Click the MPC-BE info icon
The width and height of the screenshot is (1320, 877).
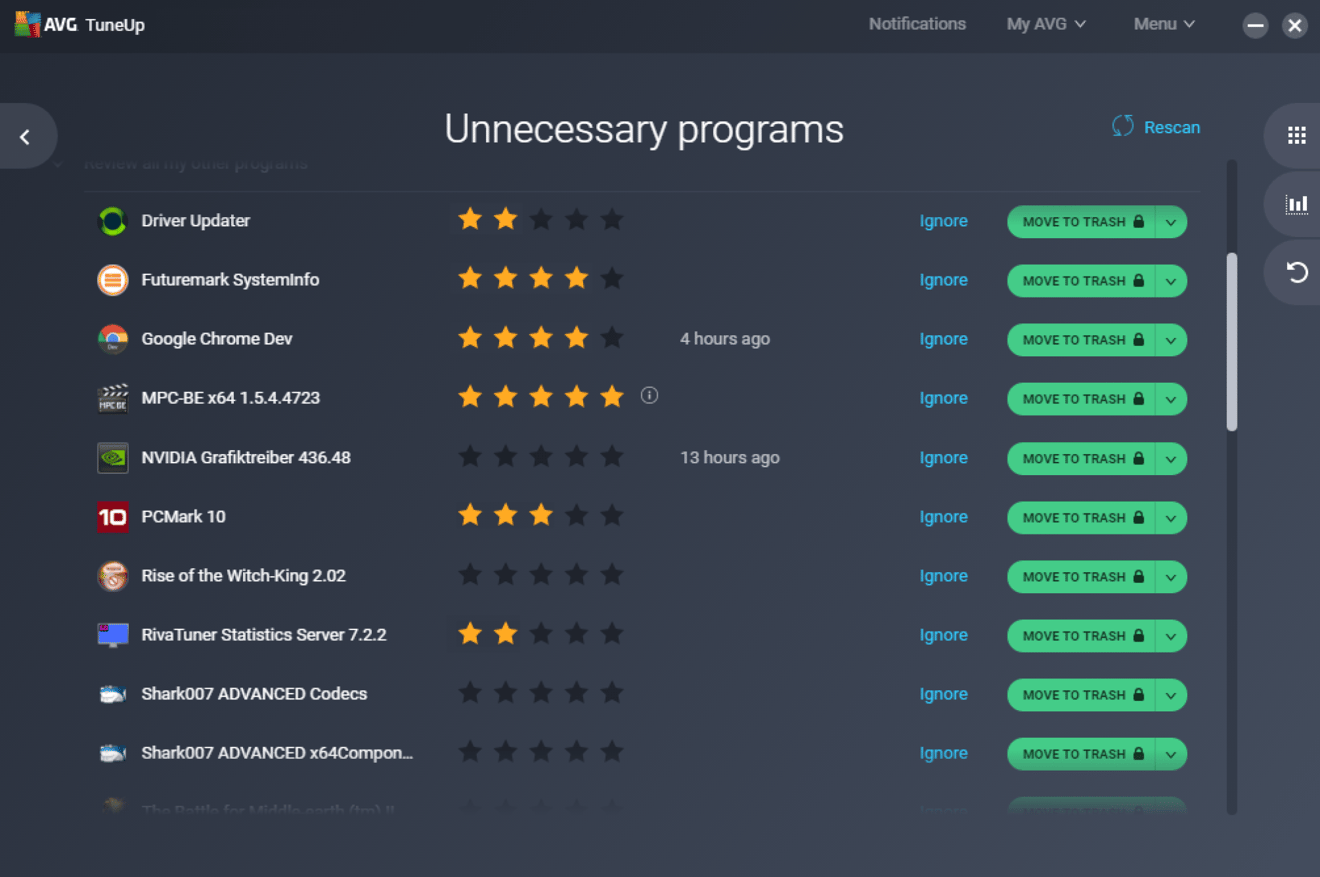click(649, 396)
